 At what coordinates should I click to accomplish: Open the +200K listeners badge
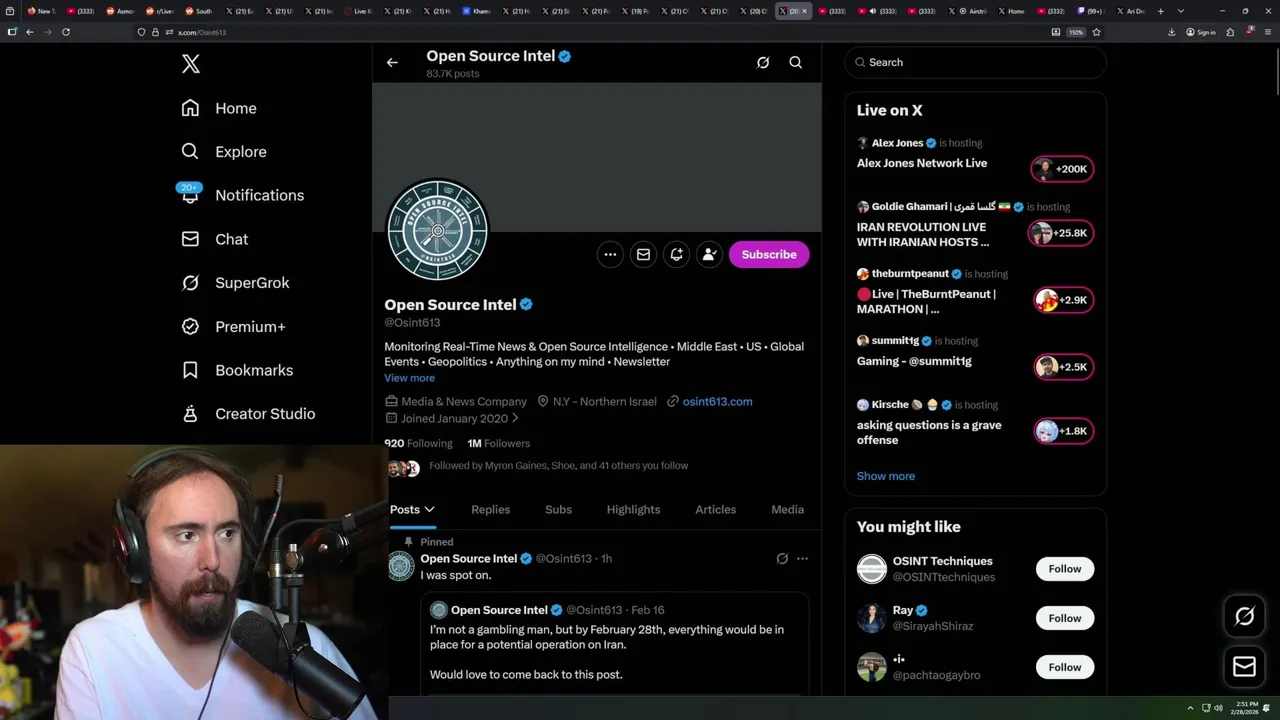pos(1062,169)
